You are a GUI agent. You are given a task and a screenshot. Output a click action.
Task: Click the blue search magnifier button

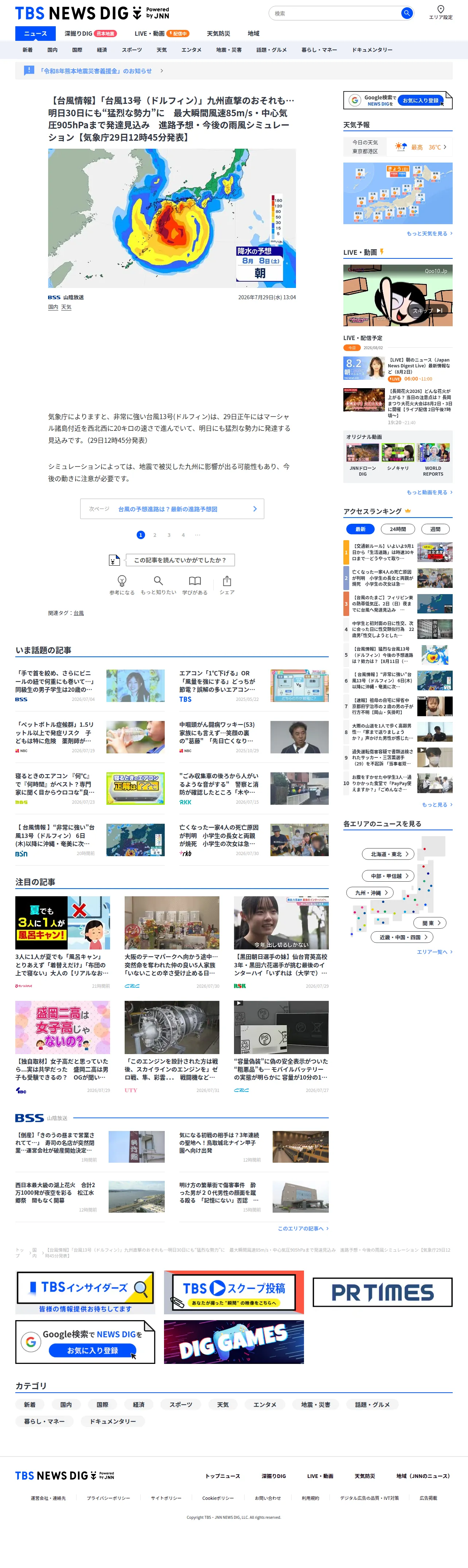click(x=406, y=13)
